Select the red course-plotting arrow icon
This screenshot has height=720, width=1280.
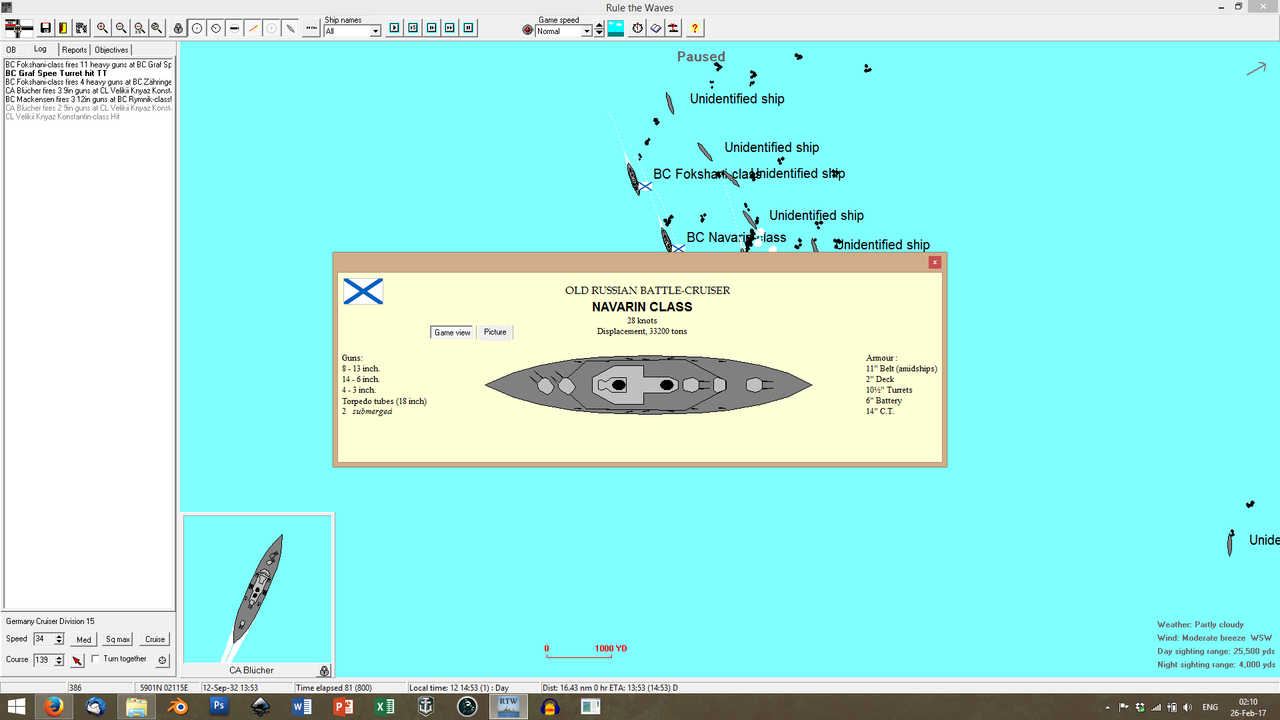(x=77, y=659)
